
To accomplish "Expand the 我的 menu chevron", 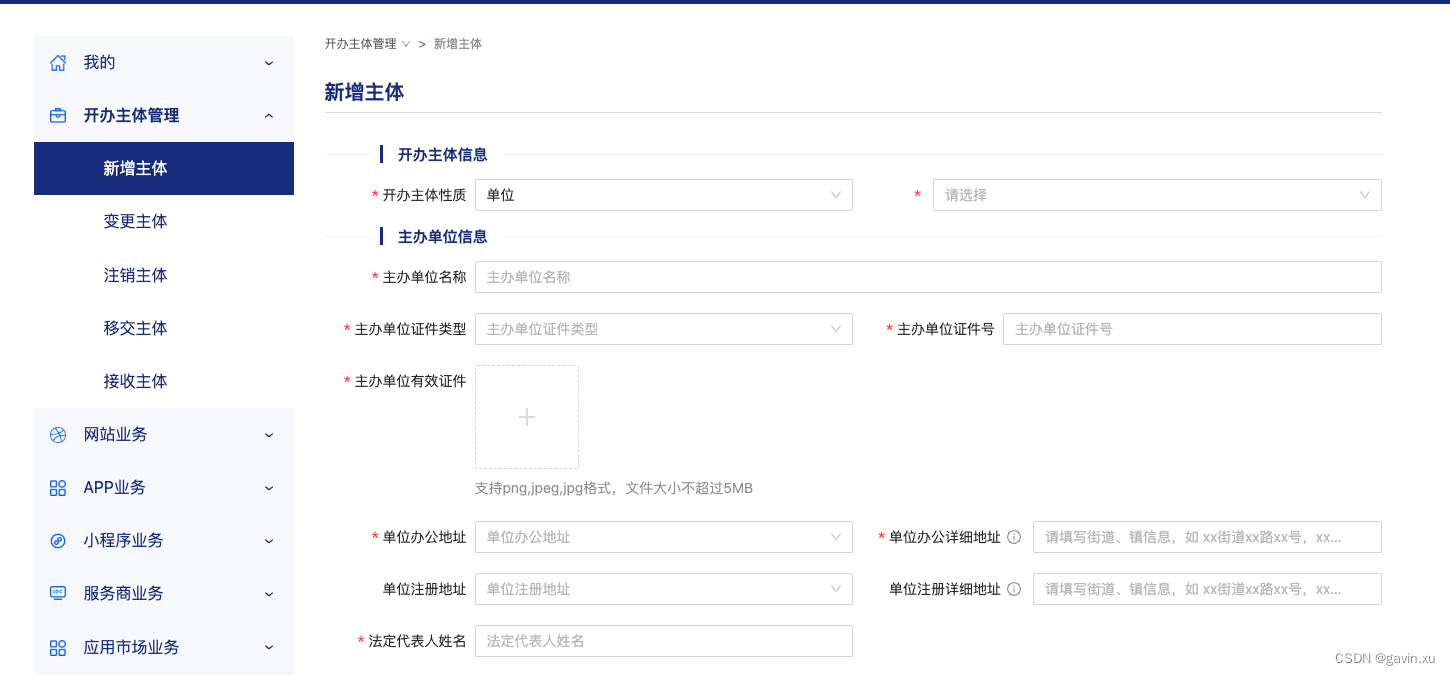I will click(269, 63).
